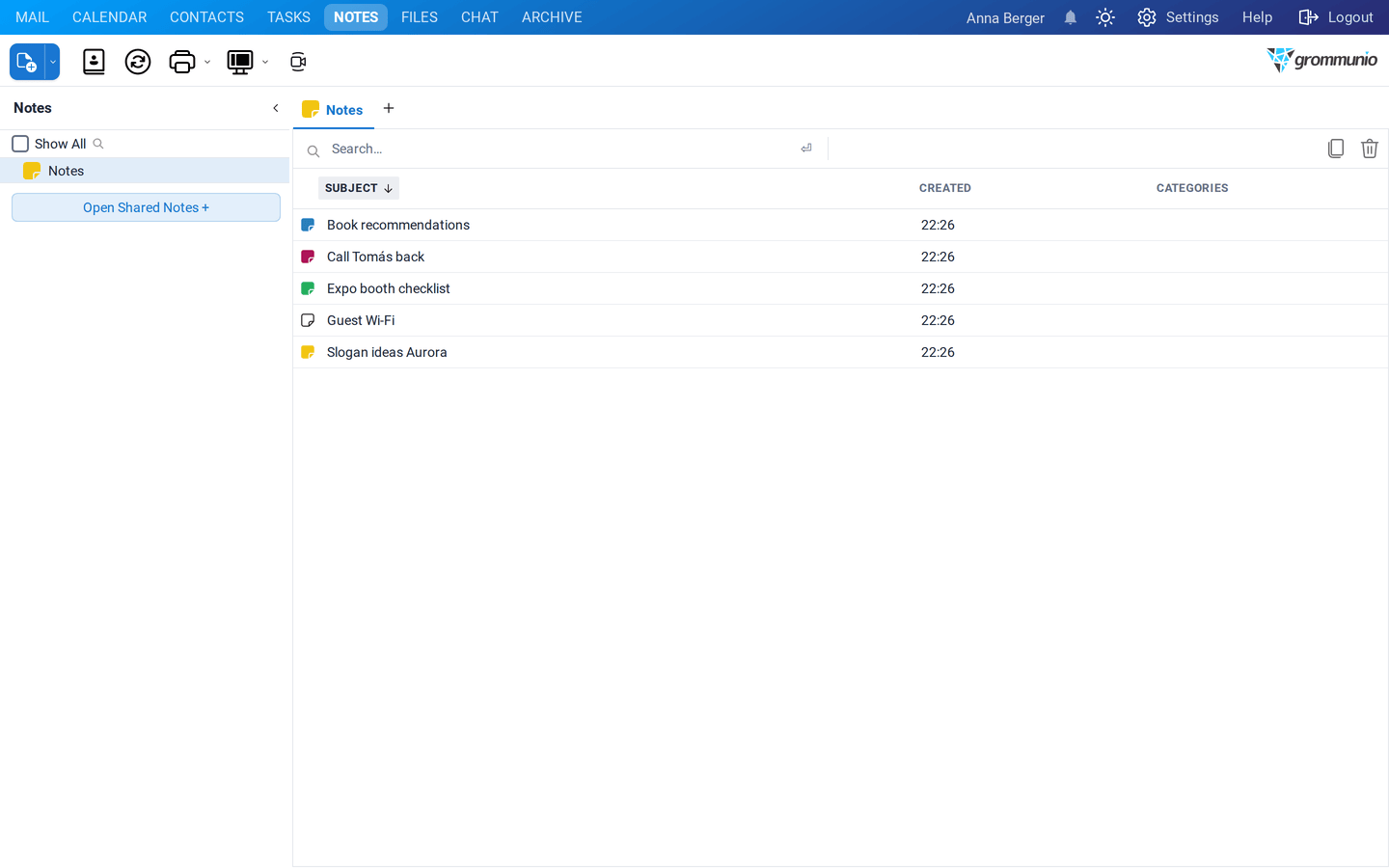Screen dimensions: 1389x868
Task: Sort the list by the Subject column
Action: click(x=359, y=188)
